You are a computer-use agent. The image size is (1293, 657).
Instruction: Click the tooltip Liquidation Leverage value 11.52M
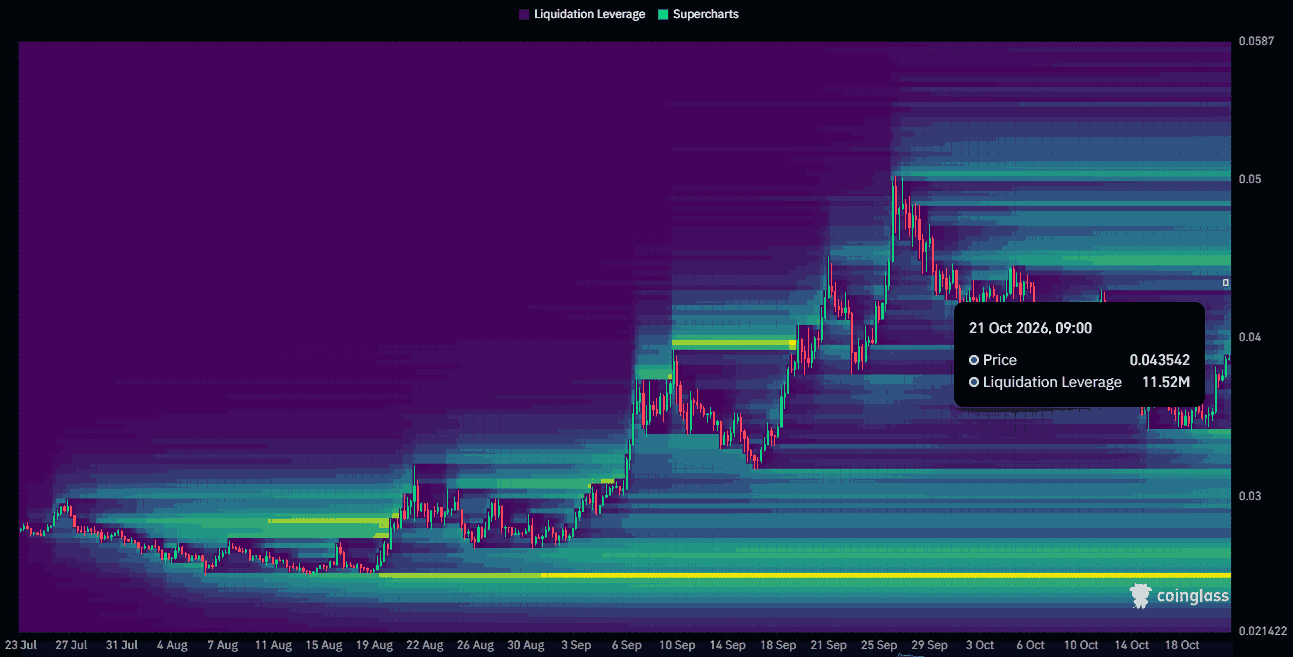(x=1166, y=382)
